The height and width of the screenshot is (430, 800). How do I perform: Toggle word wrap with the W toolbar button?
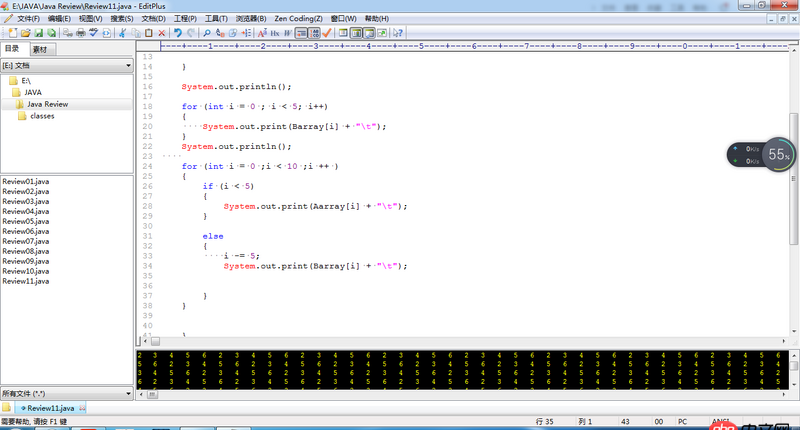pyautogui.click(x=288, y=33)
